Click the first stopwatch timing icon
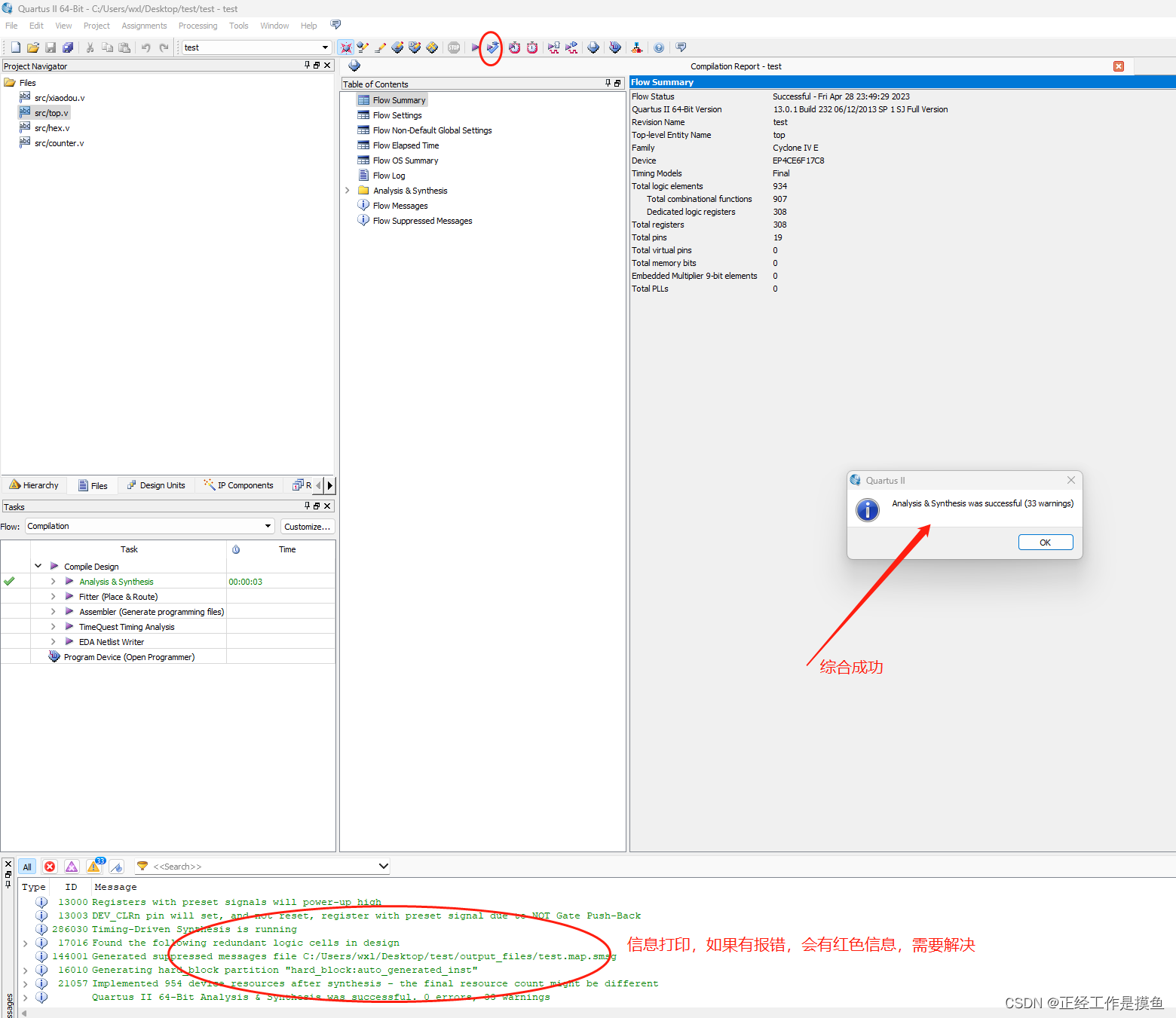 click(x=514, y=47)
